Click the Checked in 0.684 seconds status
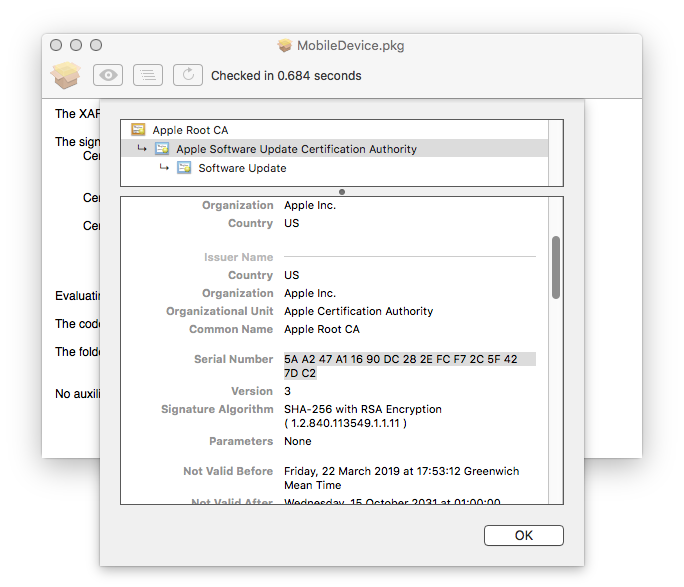Viewport: 684px width, 587px height. click(x=286, y=75)
